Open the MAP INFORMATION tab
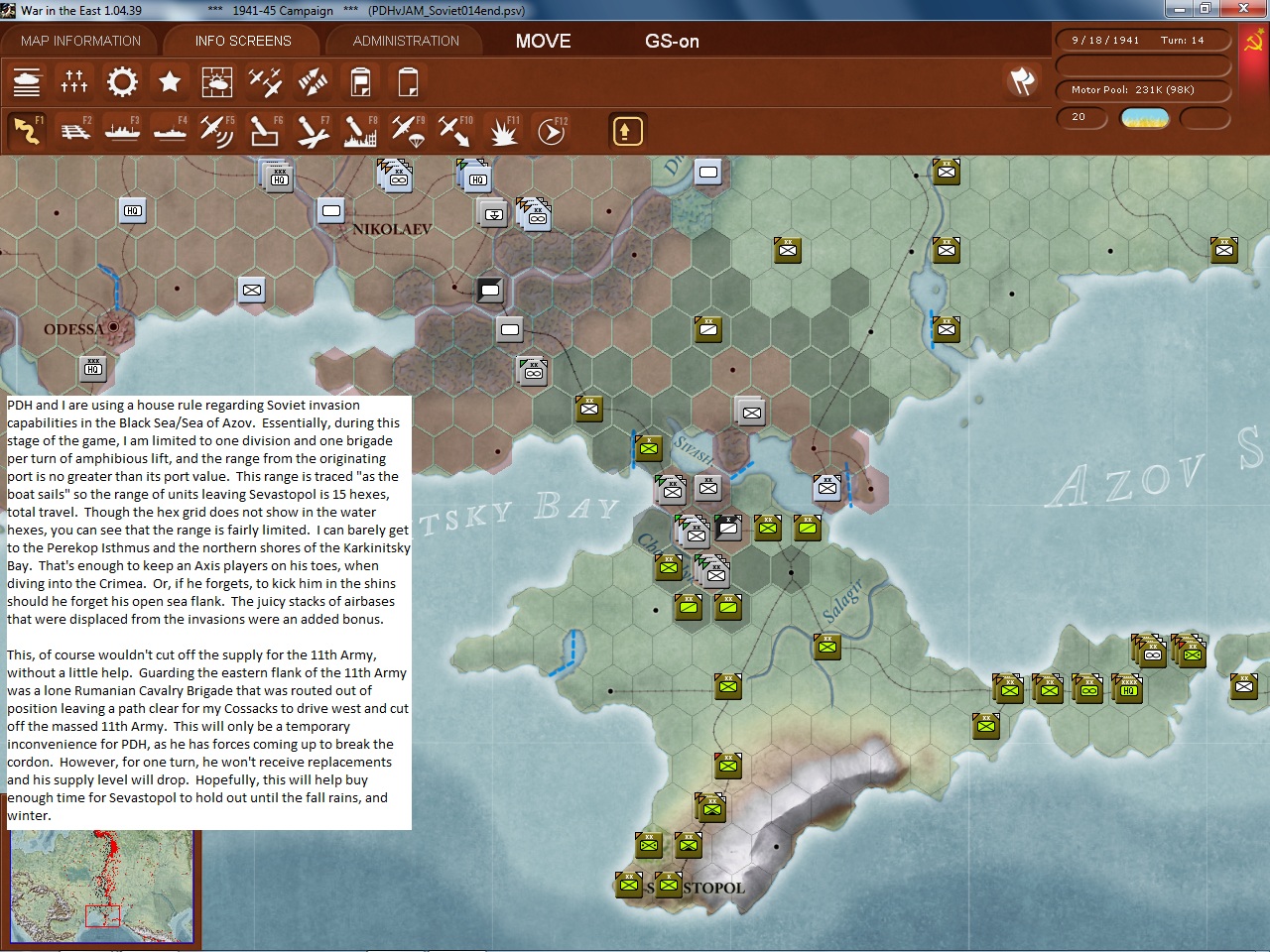 click(80, 41)
